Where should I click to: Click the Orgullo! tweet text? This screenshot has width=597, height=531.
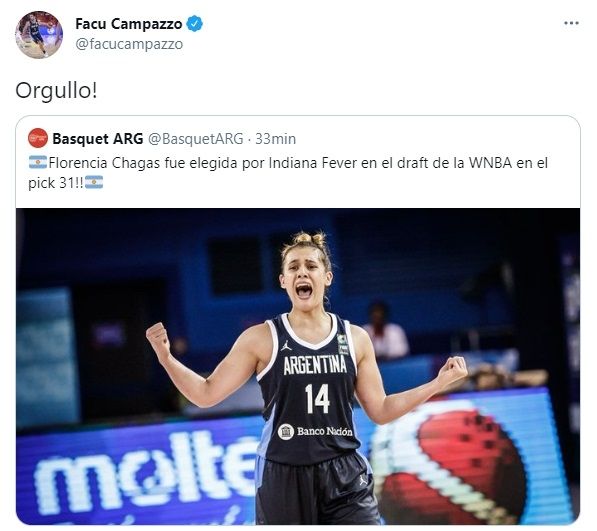click(x=56, y=91)
